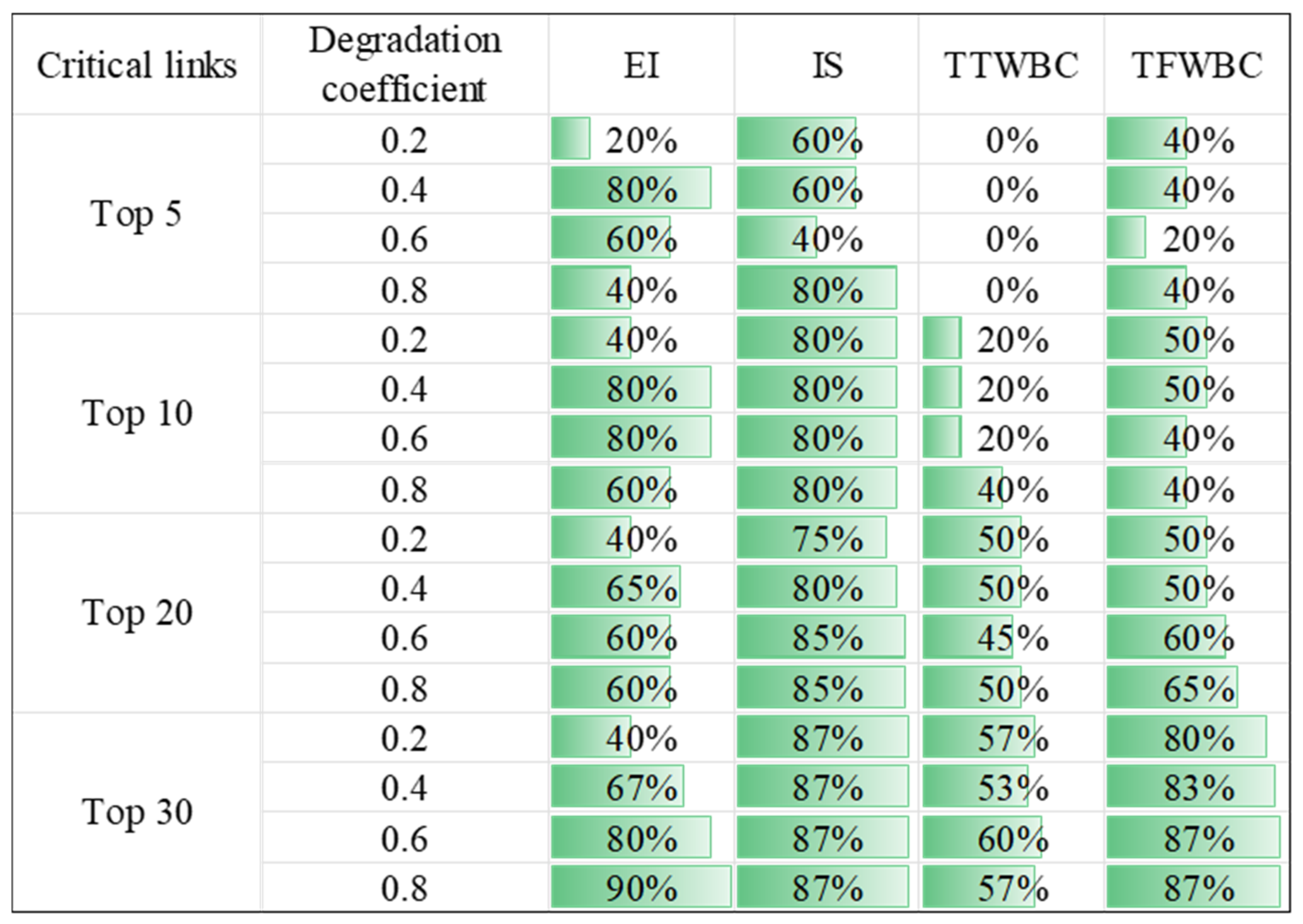Select the 75% cell in IS column
The height and width of the screenshot is (924, 1303).
click(826, 538)
